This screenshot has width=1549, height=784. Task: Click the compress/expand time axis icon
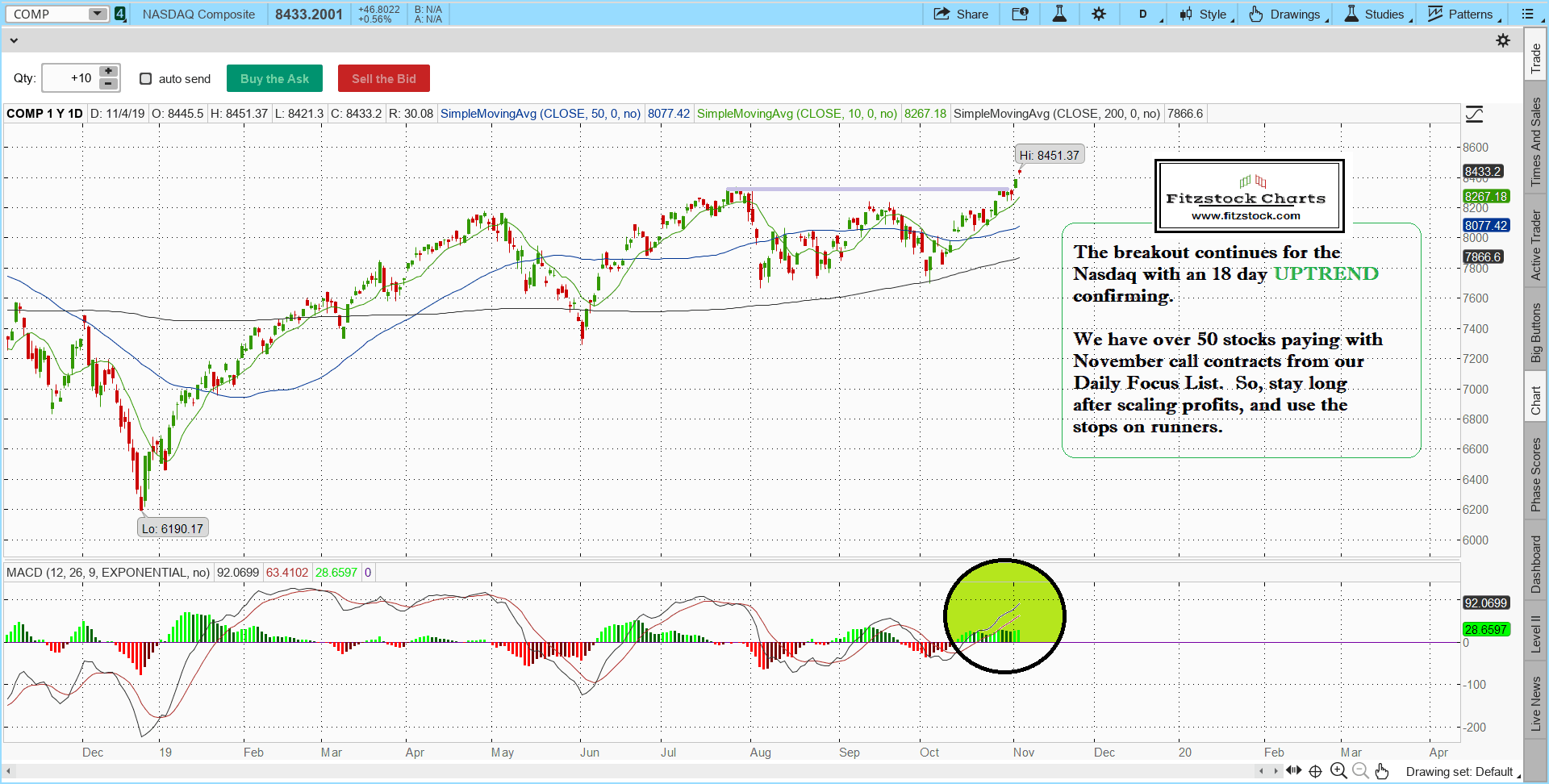tap(1293, 771)
